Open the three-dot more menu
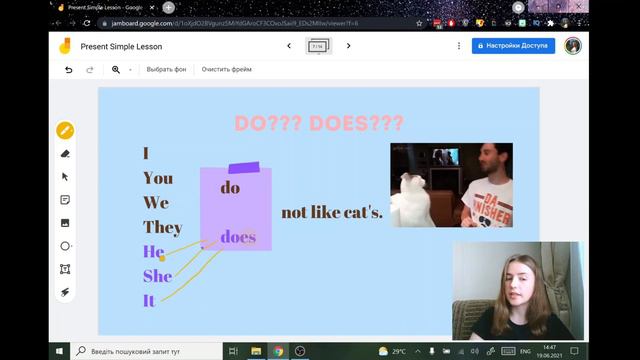Screen dimensions: 640x360 point(459,46)
